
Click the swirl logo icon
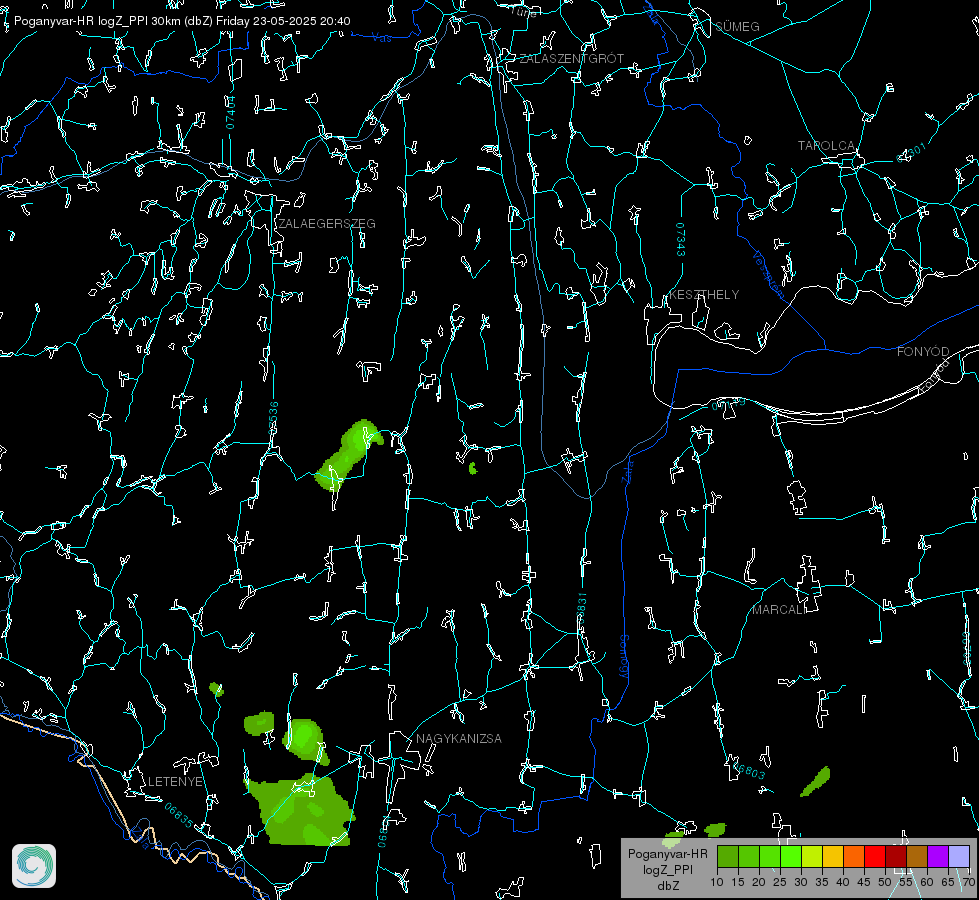click(x=34, y=866)
